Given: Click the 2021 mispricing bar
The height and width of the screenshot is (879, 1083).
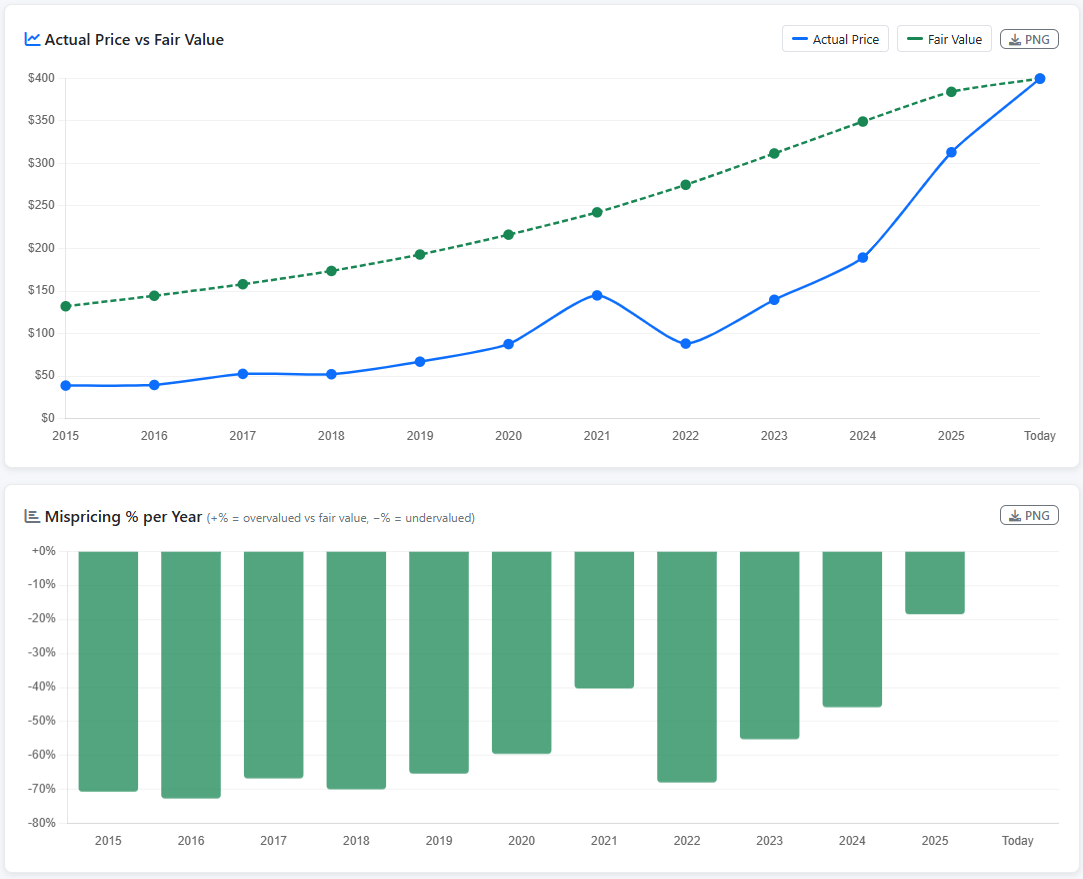Looking at the screenshot, I should 604,619.
